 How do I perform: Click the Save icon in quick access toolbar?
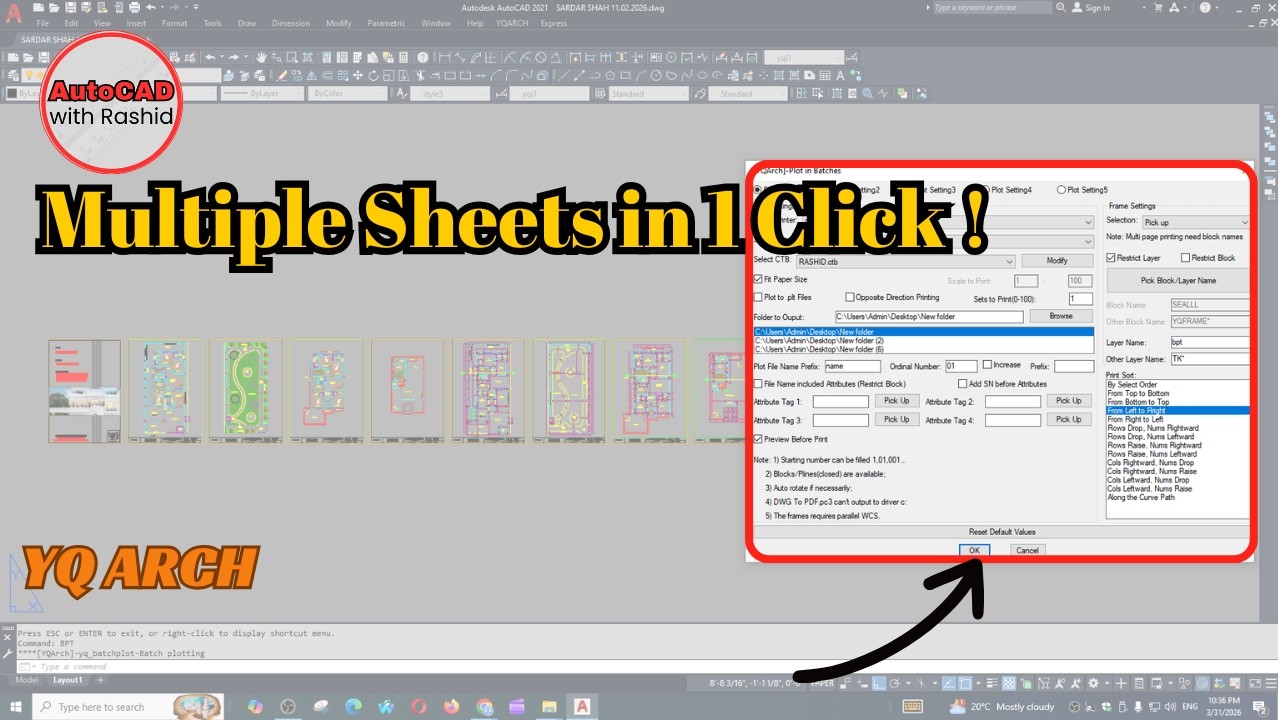point(71,8)
